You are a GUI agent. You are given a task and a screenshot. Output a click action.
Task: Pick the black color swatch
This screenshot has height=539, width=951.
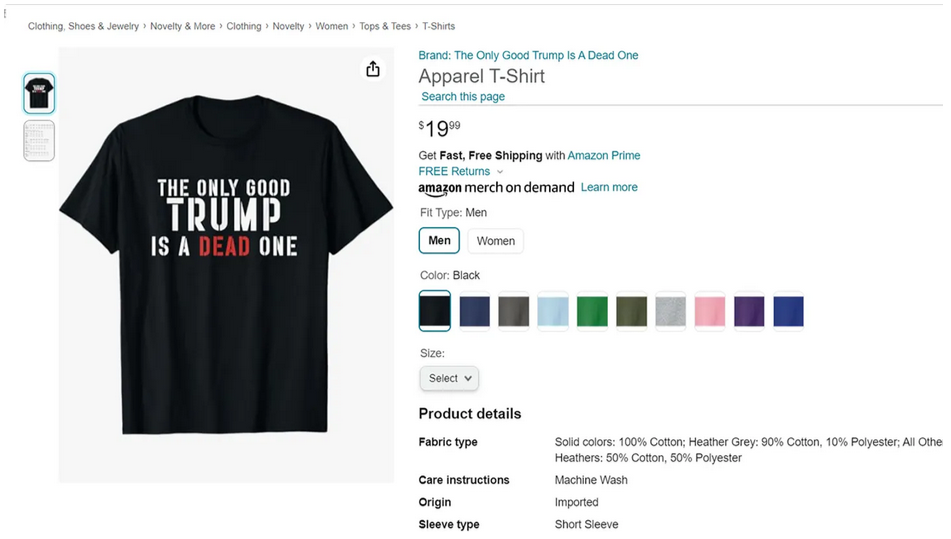435,311
